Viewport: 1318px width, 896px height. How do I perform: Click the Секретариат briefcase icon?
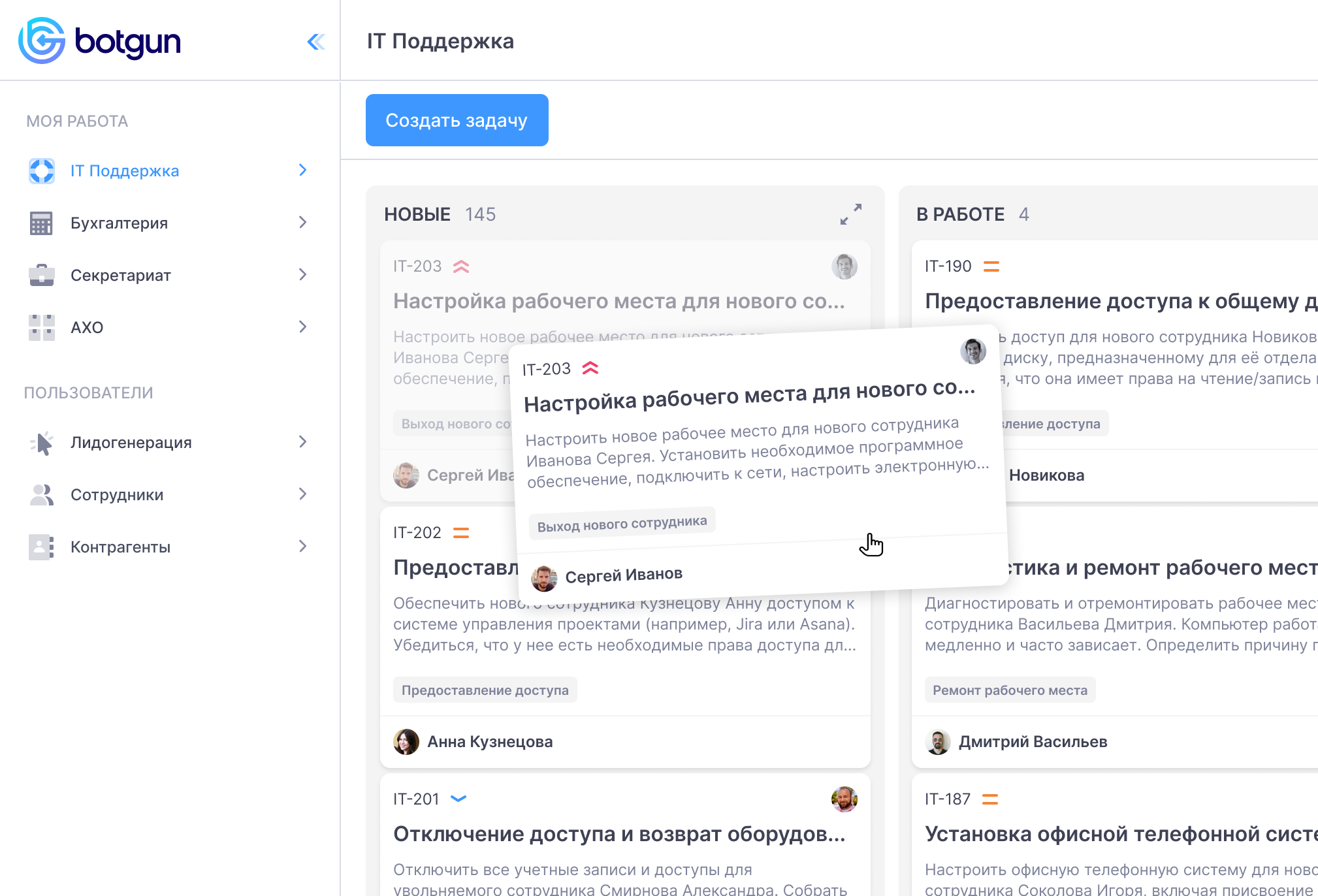coord(42,275)
